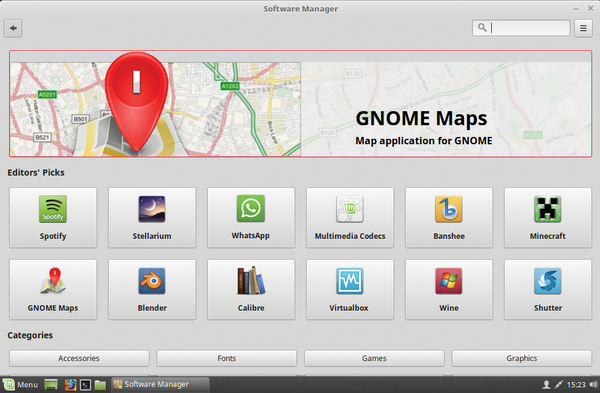This screenshot has height=393, width=600.
Task: Open the Shutter screenshot tool tile
Action: (x=548, y=289)
